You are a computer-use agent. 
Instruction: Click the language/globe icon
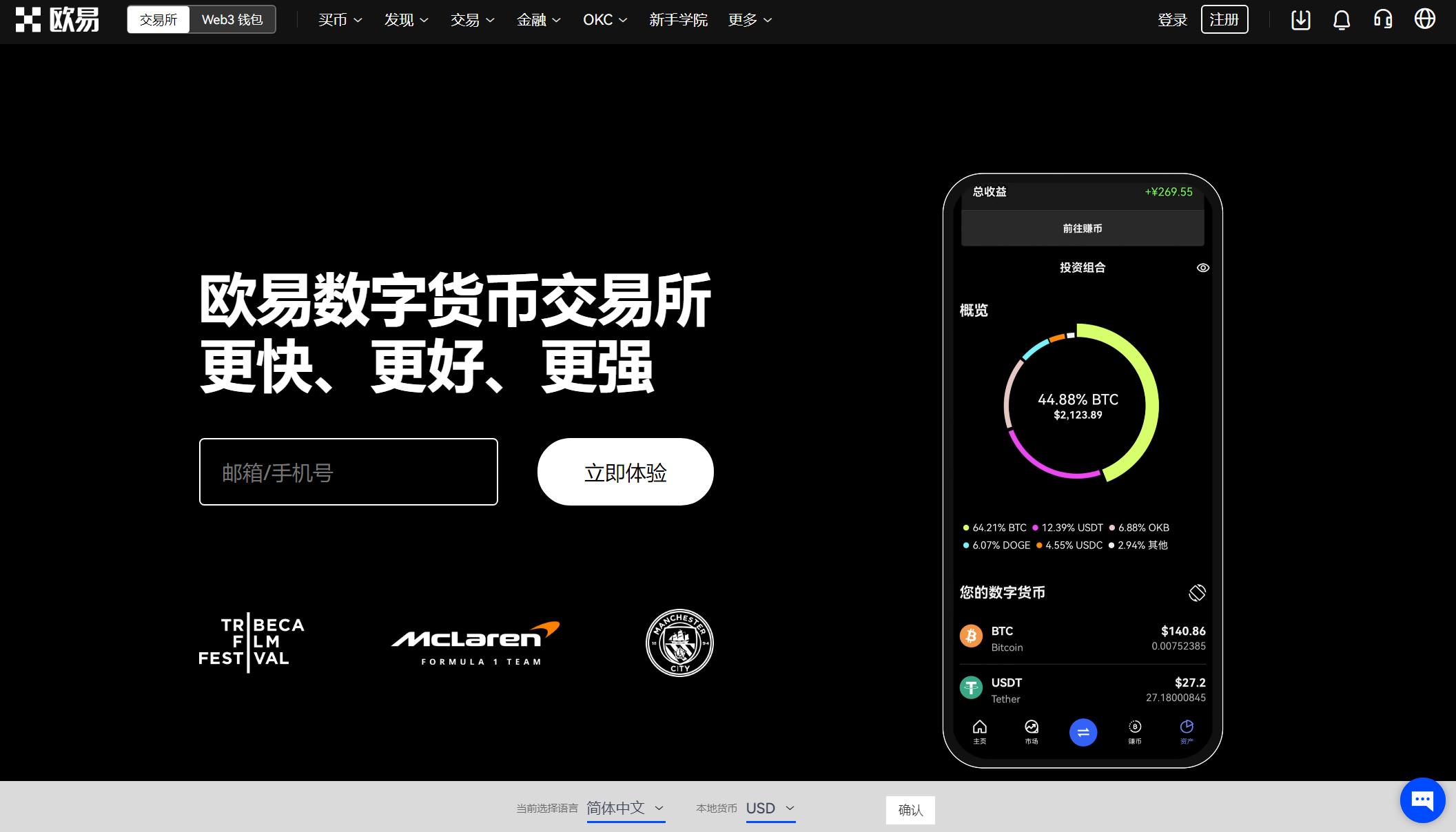[x=1426, y=19]
